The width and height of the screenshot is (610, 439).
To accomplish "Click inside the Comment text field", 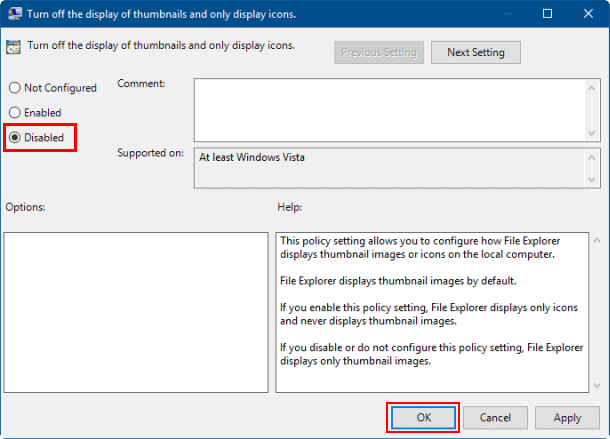I will 390,109.
